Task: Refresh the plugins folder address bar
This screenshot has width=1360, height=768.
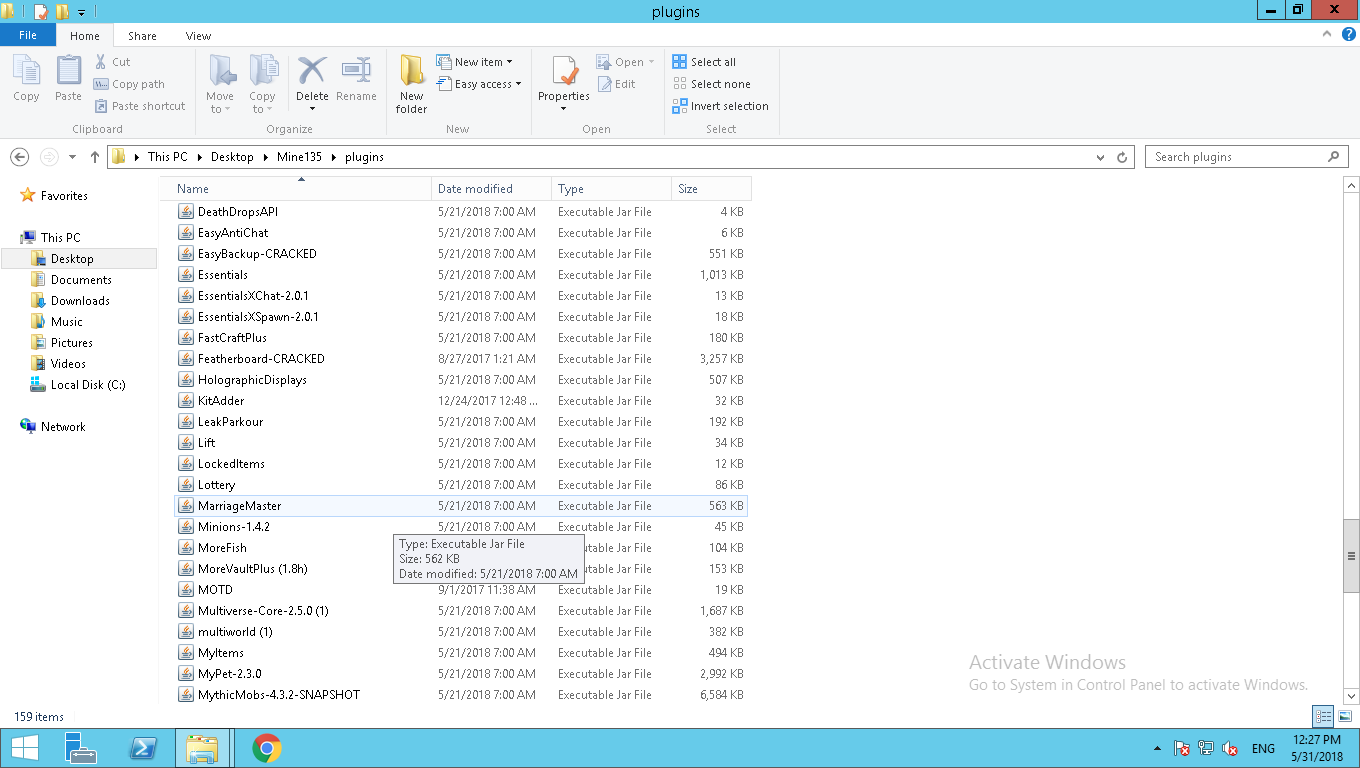Action: 1122,157
